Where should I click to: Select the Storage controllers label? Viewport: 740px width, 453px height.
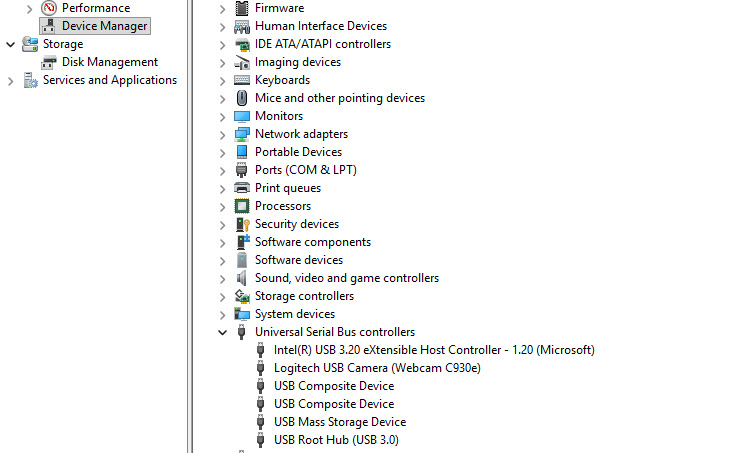point(304,296)
